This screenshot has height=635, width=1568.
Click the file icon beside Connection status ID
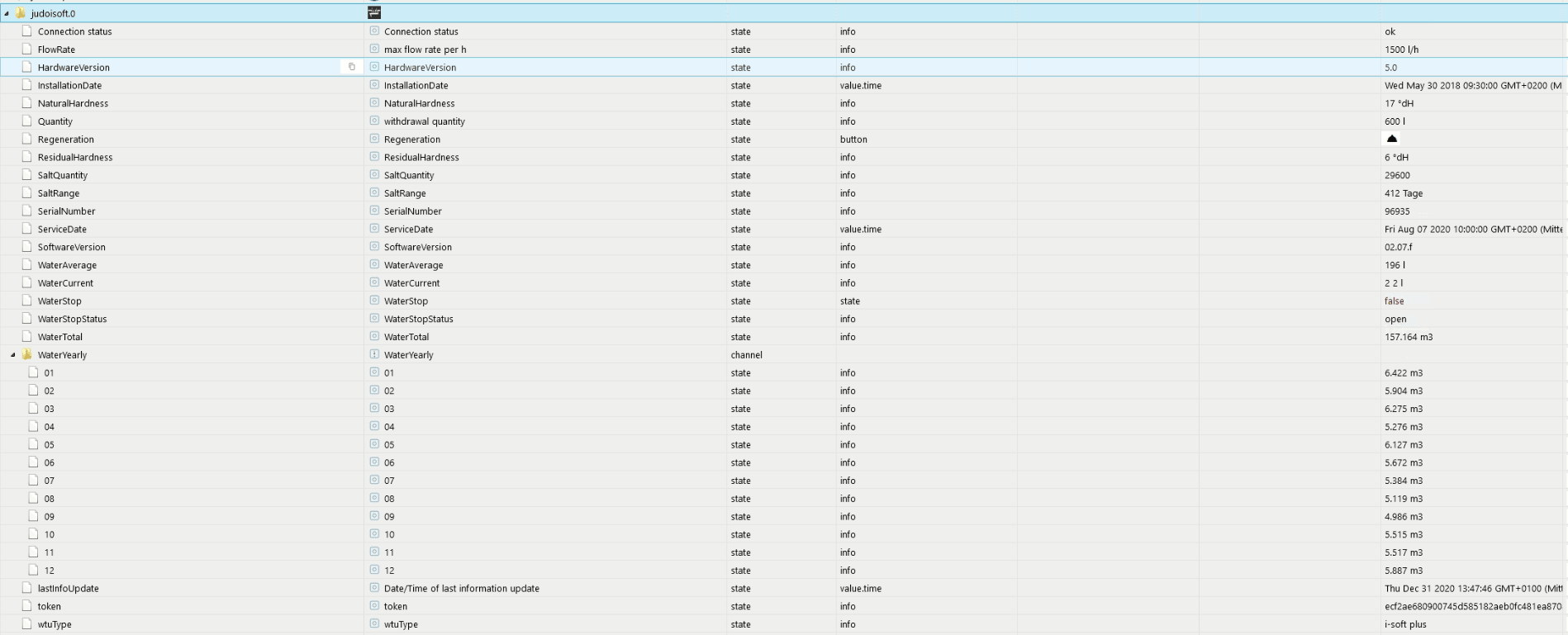tap(26, 31)
